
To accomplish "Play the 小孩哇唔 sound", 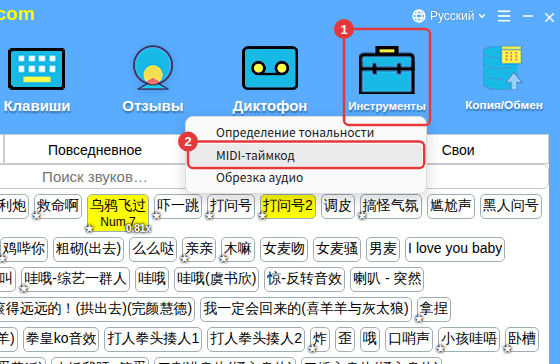I will click(x=469, y=339).
